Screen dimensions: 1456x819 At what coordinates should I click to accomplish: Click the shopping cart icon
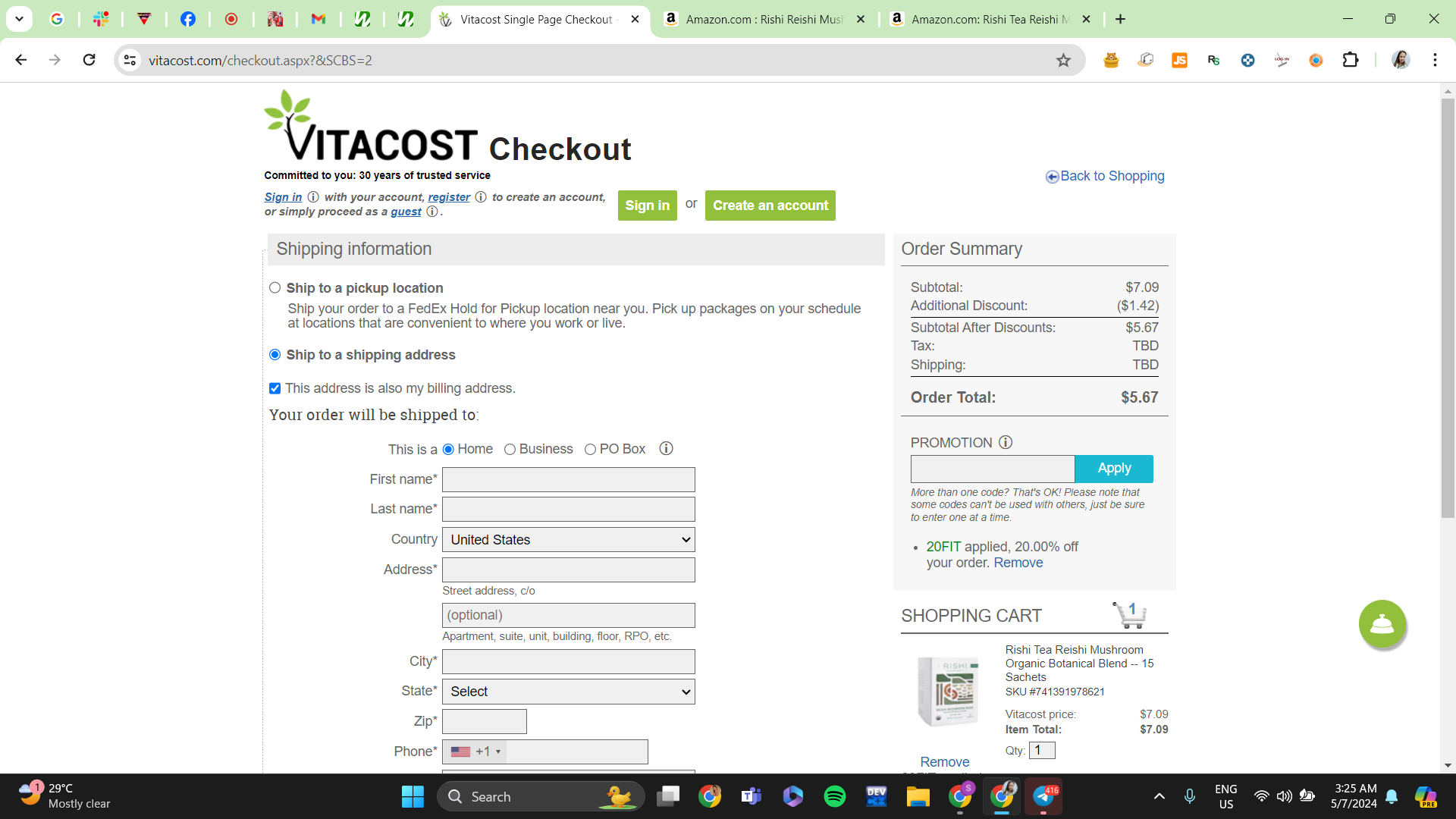pyautogui.click(x=1130, y=615)
